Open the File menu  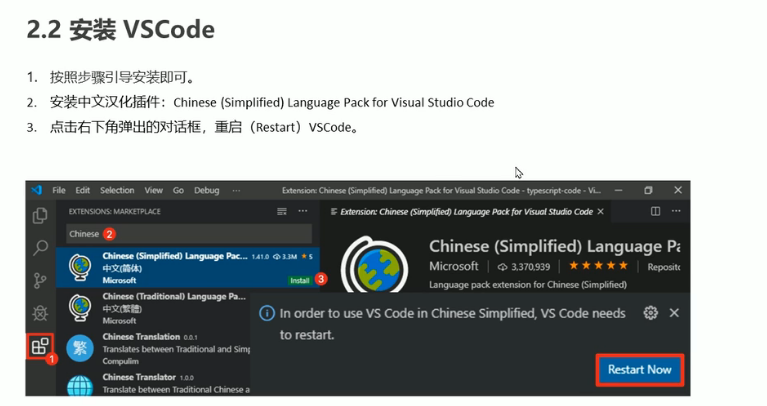click(x=59, y=190)
